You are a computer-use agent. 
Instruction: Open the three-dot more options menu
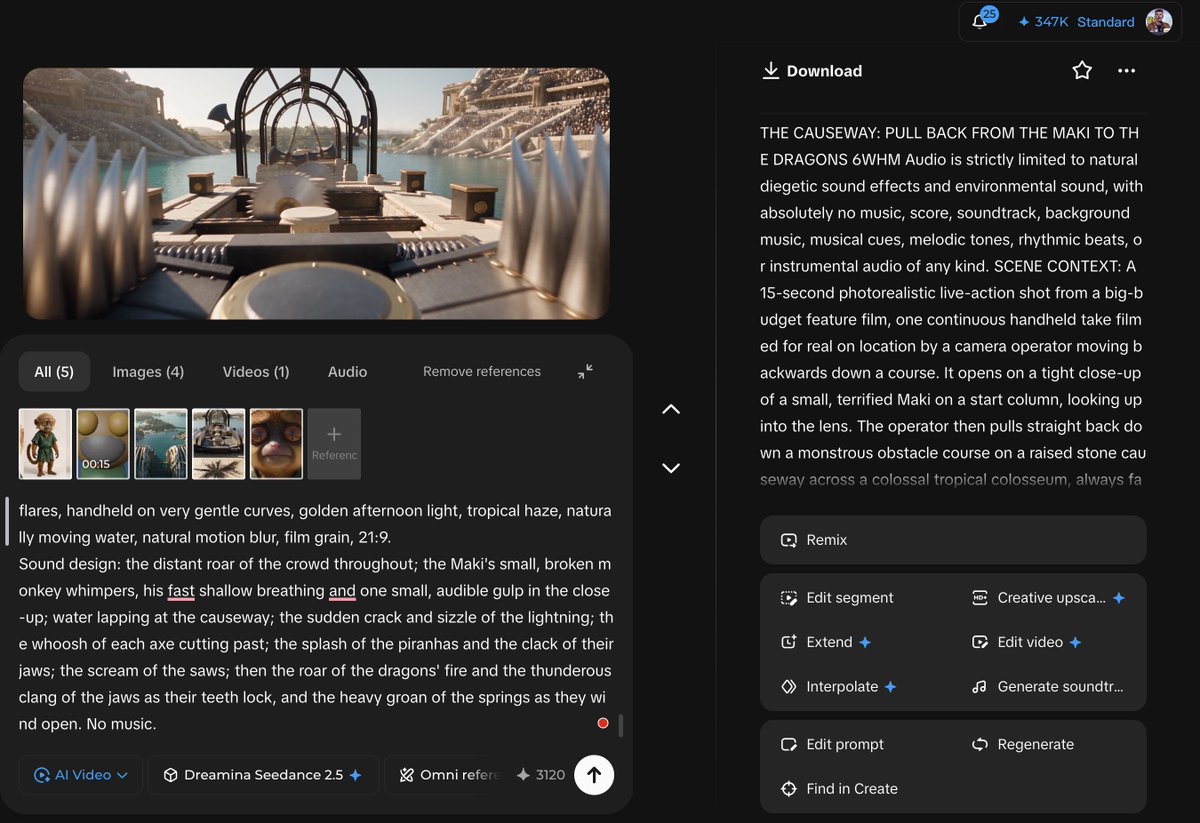point(1127,71)
